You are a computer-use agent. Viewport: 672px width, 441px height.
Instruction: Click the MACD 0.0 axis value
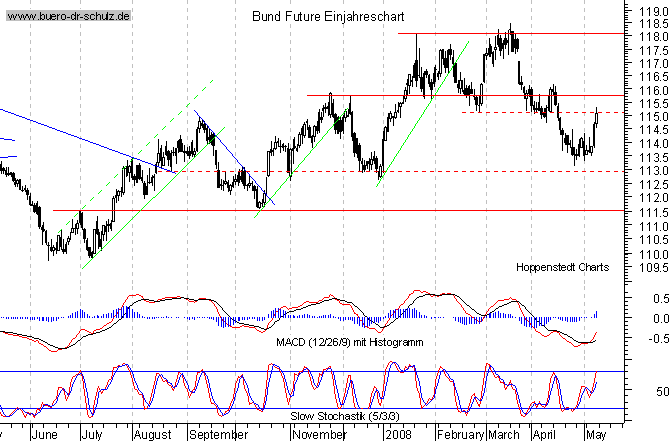click(x=661, y=319)
